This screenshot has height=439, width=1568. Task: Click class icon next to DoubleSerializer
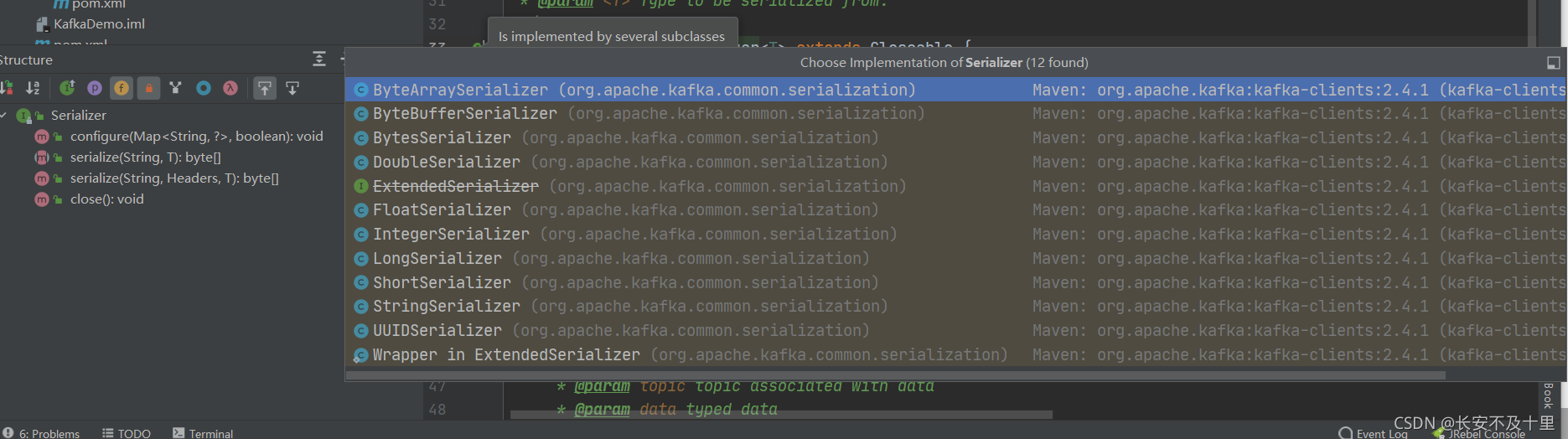click(360, 163)
